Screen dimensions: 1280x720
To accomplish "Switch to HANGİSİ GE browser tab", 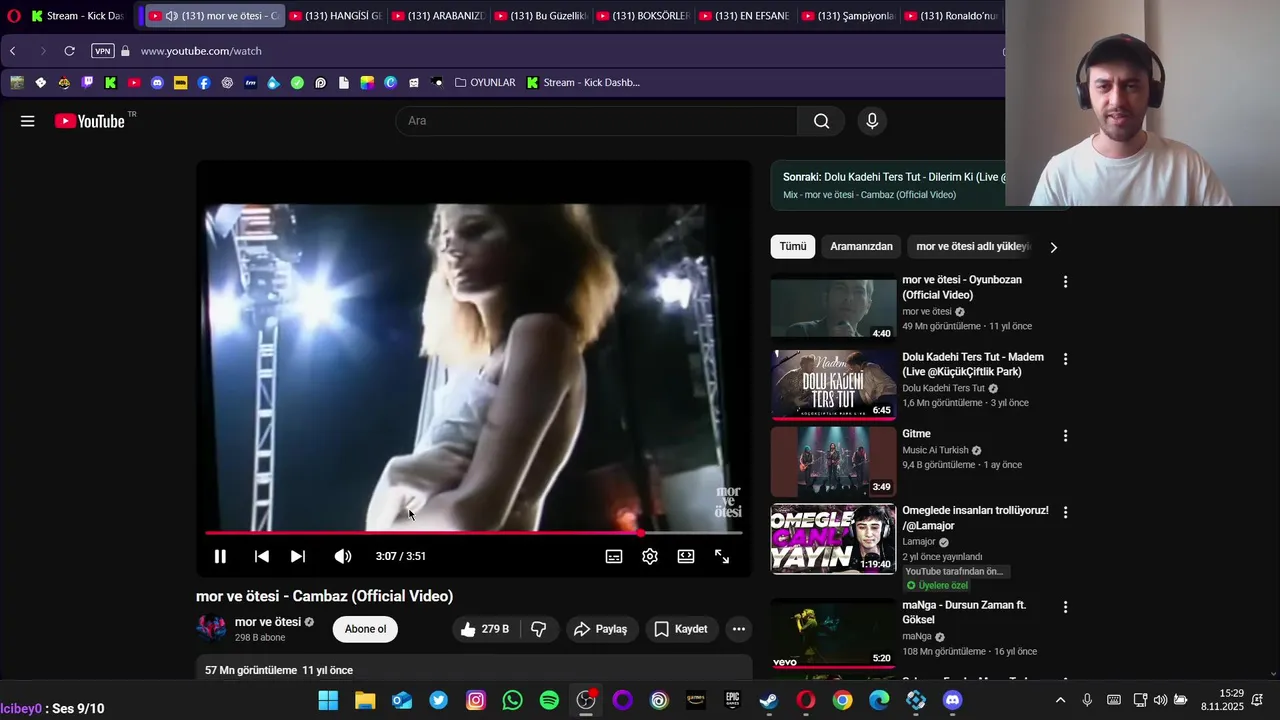I will coord(335,16).
